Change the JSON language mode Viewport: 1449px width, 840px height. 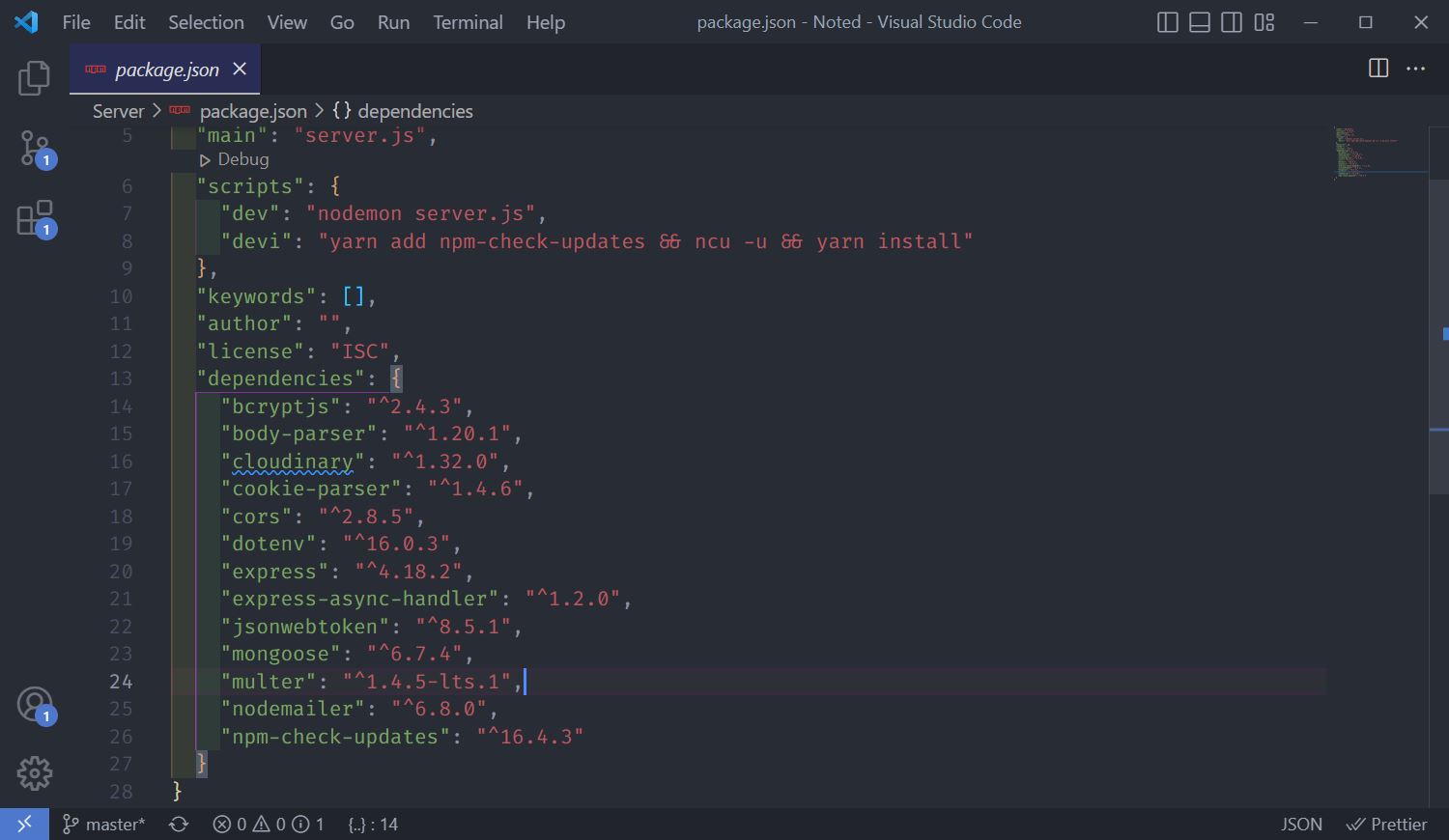[1301, 825]
